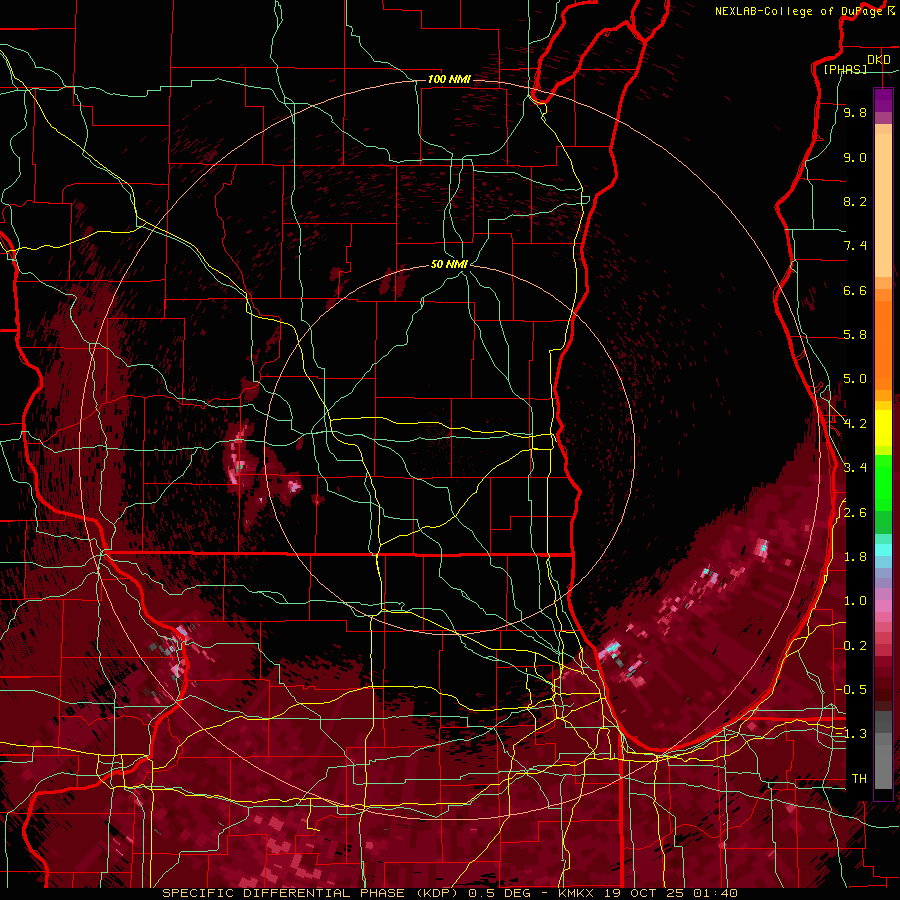Click the 1.8 legend value
900x900 pixels.
tap(855, 557)
